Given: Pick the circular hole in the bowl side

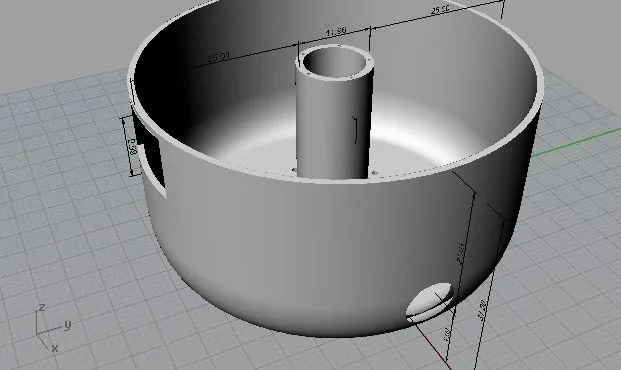Looking at the screenshot, I should point(430,300).
